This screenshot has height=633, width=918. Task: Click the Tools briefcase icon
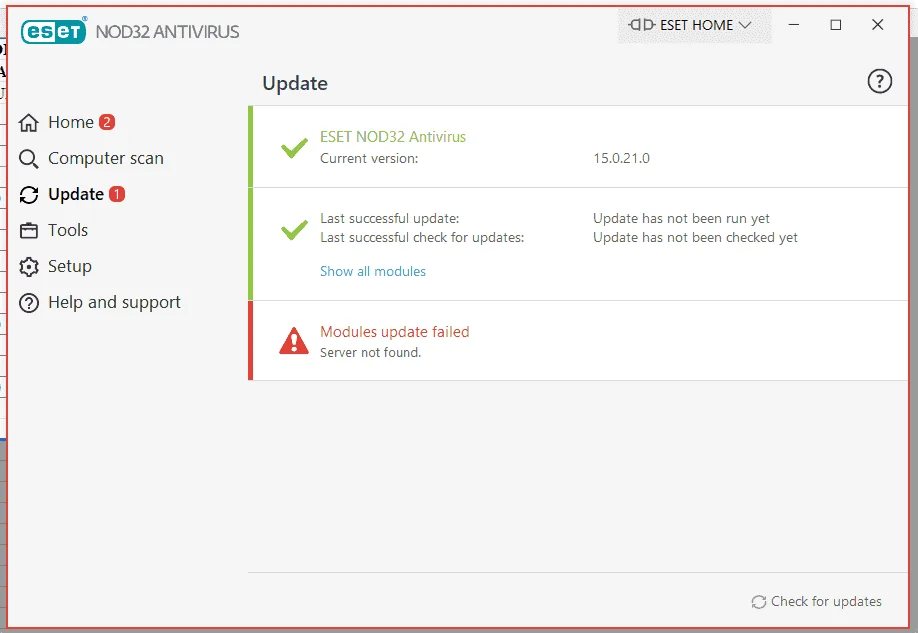pyautogui.click(x=29, y=231)
